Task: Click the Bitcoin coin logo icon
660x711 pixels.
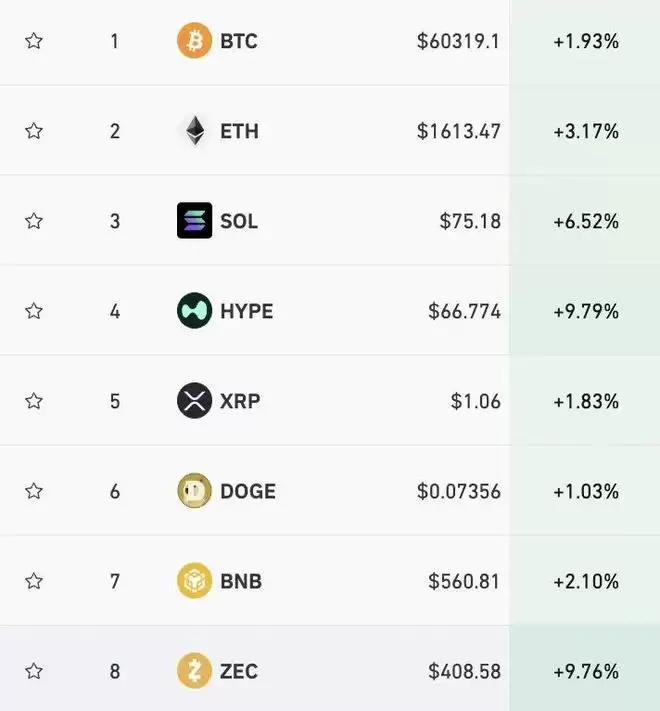Action: pos(194,41)
